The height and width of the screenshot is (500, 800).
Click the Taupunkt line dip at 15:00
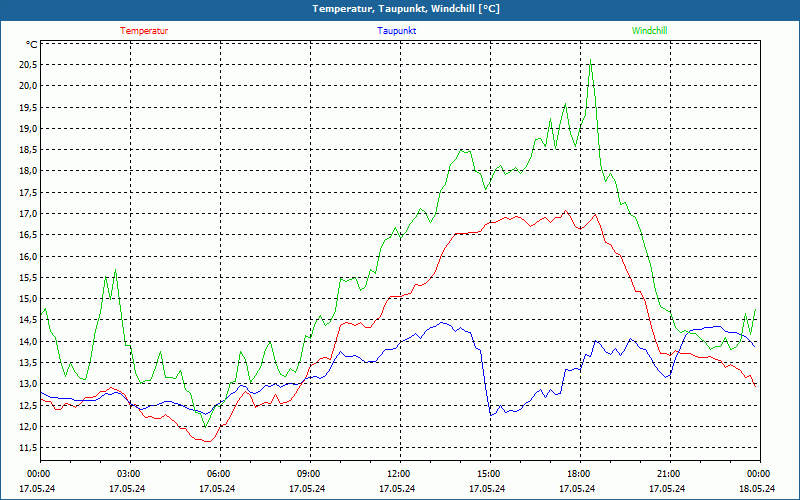click(x=491, y=415)
